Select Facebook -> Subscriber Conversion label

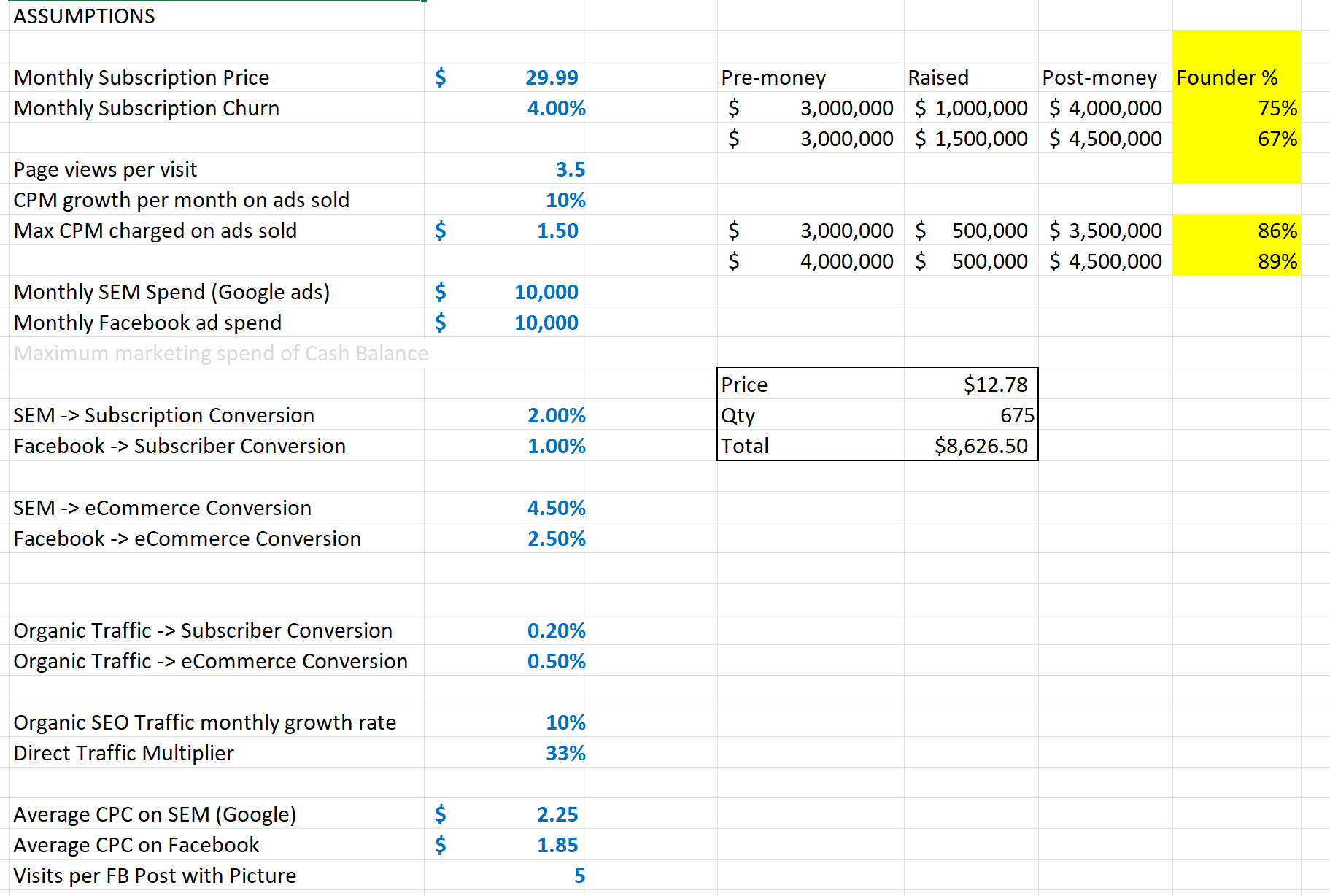[x=216, y=445]
